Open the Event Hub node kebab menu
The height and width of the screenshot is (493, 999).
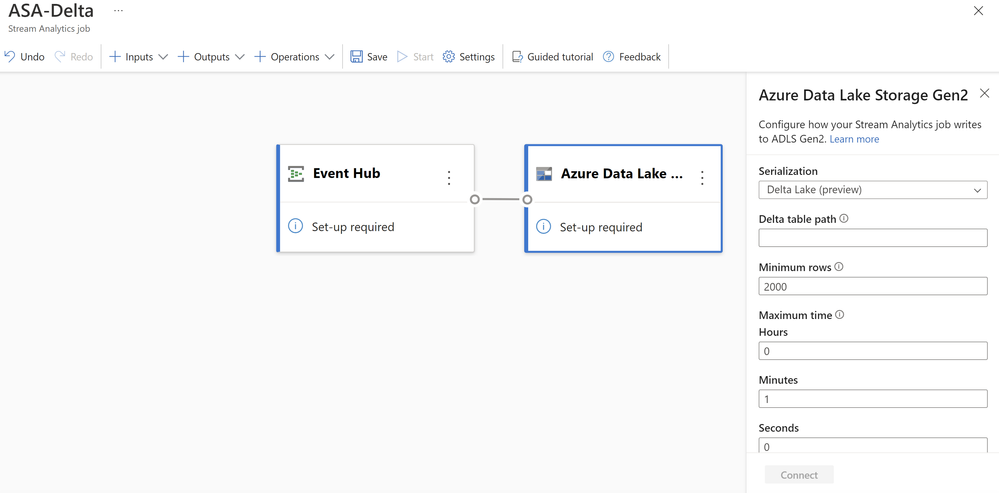(x=449, y=178)
